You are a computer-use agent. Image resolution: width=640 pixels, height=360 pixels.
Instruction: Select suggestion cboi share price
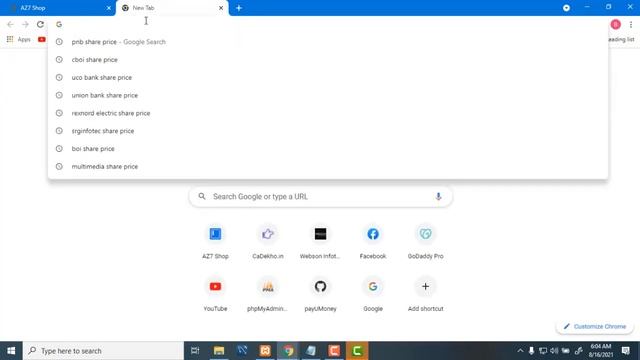tap(328, 60)
